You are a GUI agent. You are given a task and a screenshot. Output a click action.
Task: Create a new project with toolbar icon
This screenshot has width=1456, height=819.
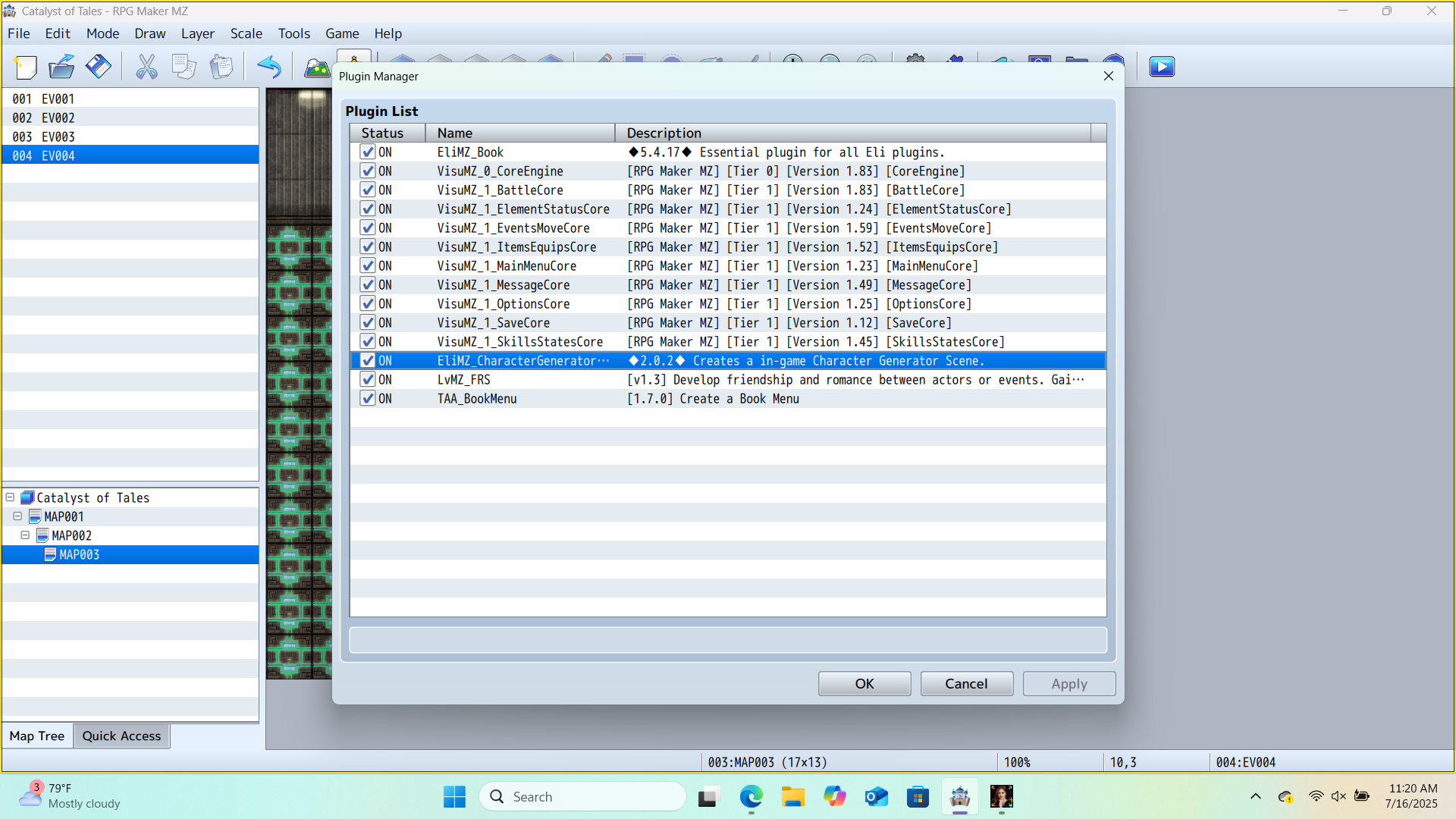pyautogui.click(x=26, y=67)
